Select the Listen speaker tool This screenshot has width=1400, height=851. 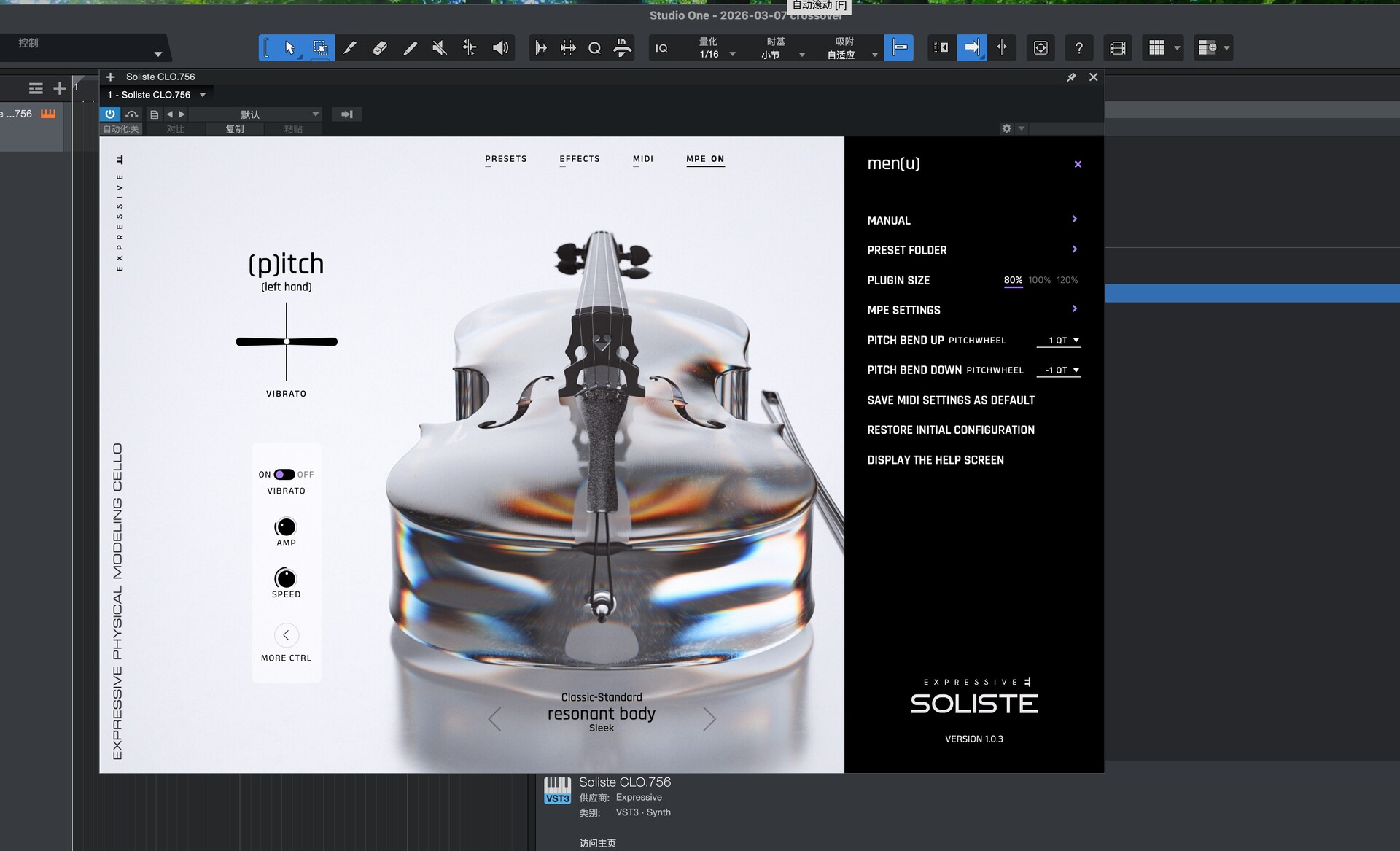pos(500,48)
